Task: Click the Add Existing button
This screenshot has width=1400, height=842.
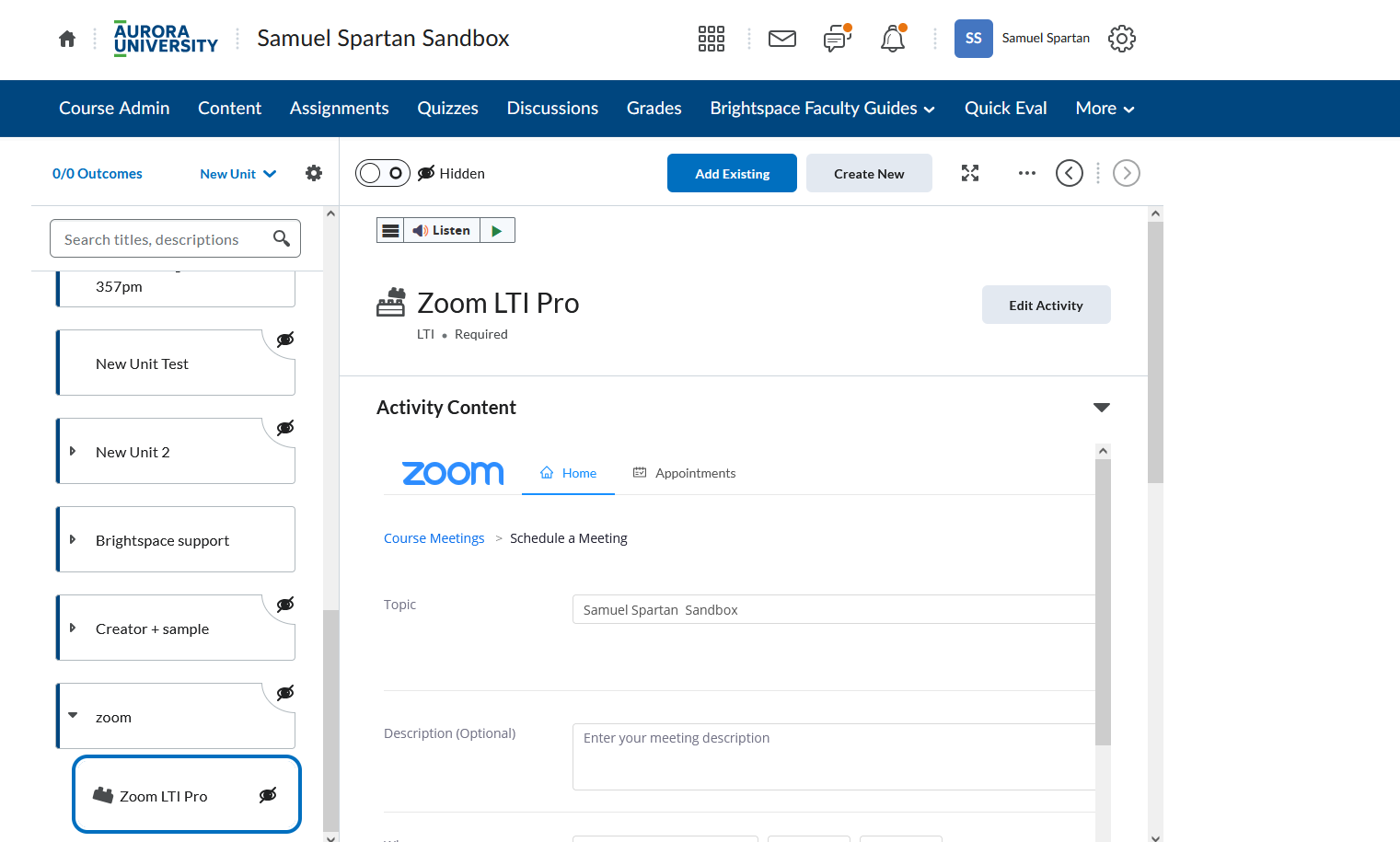Action: (x=733, y=173)
